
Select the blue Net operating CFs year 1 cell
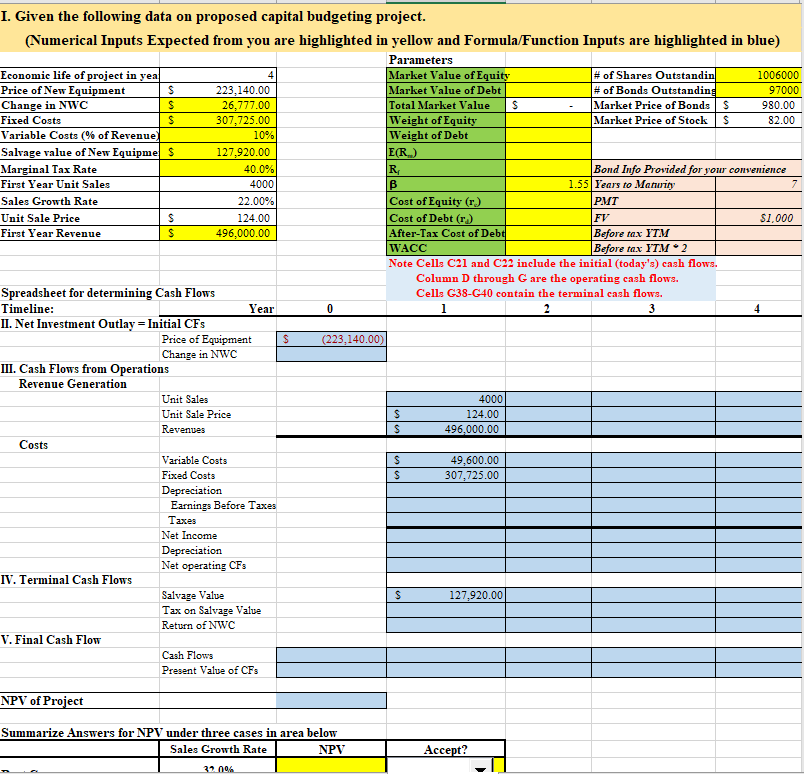coord(446,565)
